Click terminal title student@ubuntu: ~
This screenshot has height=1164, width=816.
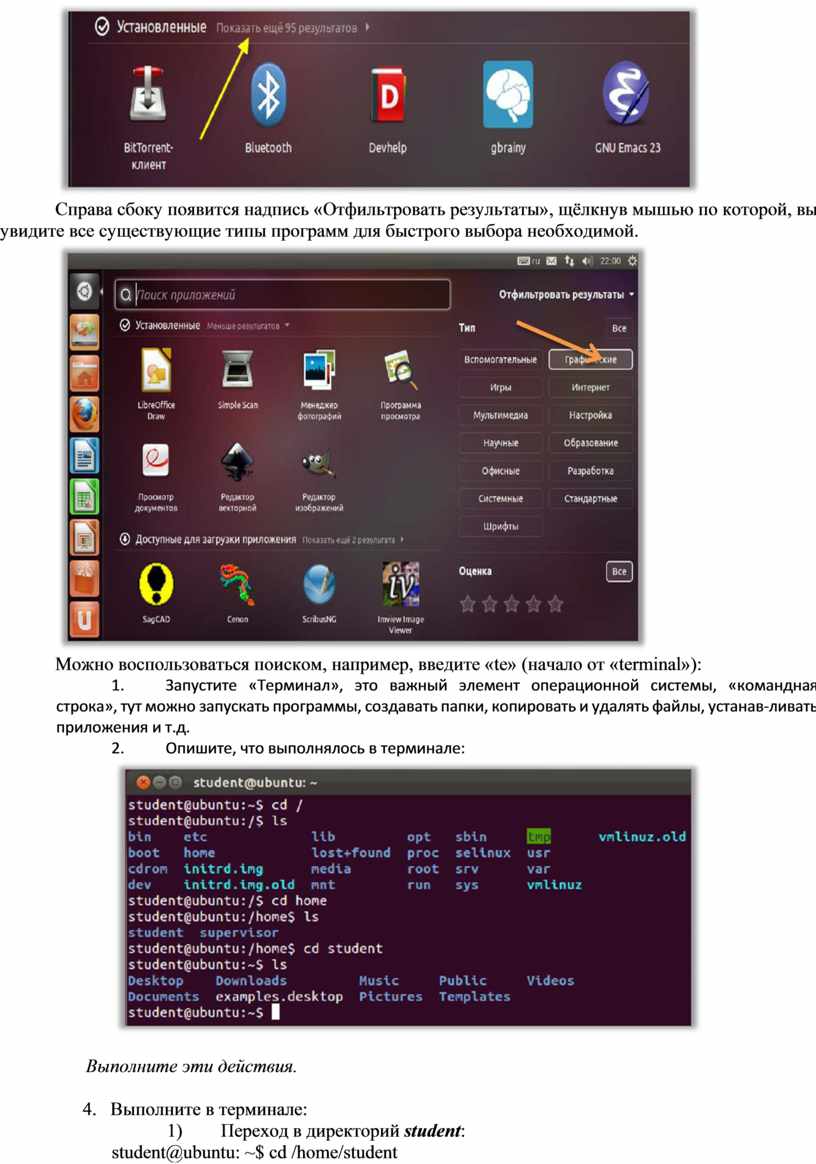coord(255,782)
